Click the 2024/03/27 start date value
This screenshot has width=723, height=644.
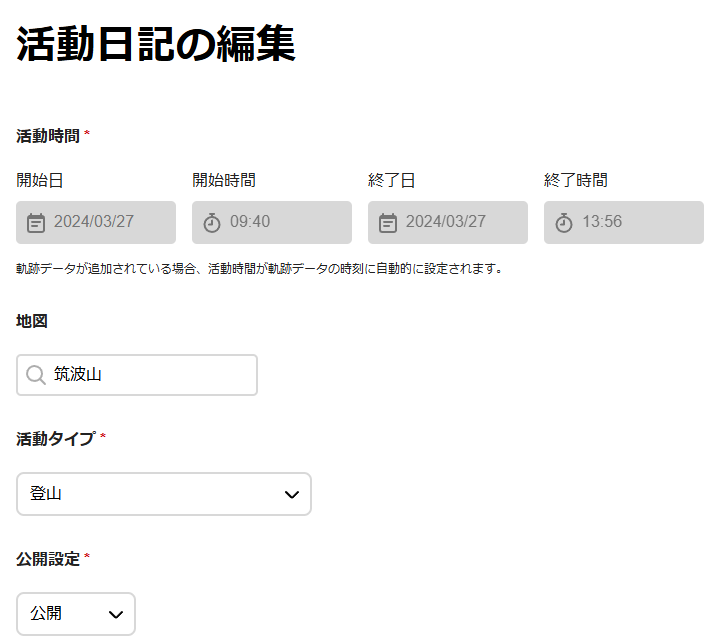pos(94,222)
